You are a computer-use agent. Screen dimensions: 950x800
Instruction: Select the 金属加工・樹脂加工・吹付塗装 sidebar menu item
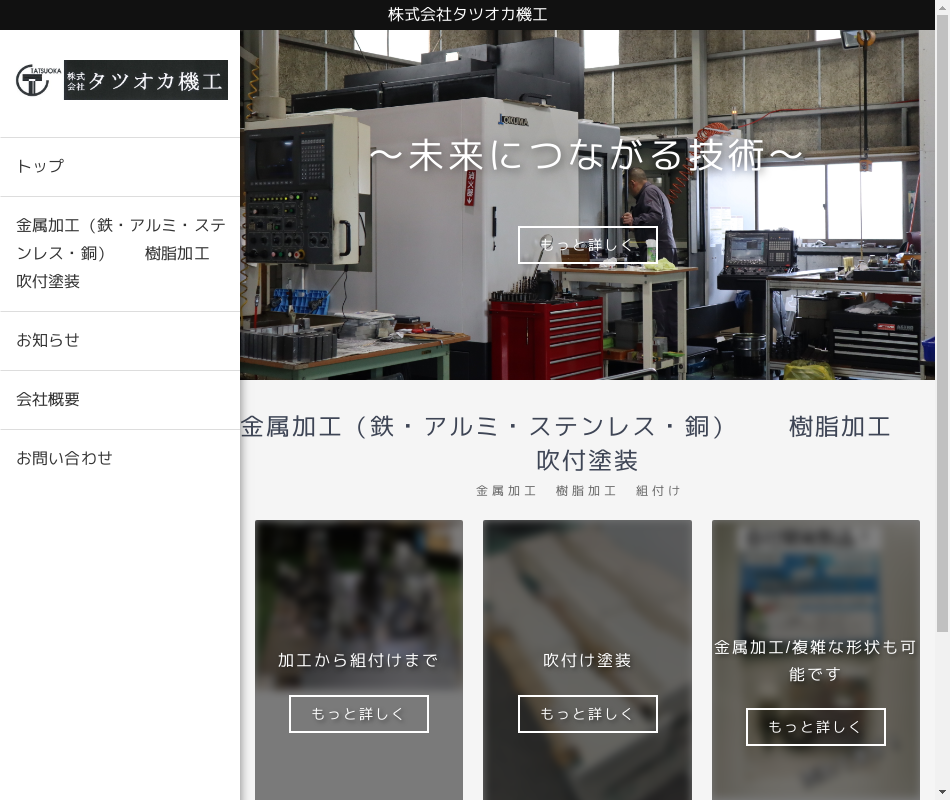pyautogui.click(x=120, y=253)
